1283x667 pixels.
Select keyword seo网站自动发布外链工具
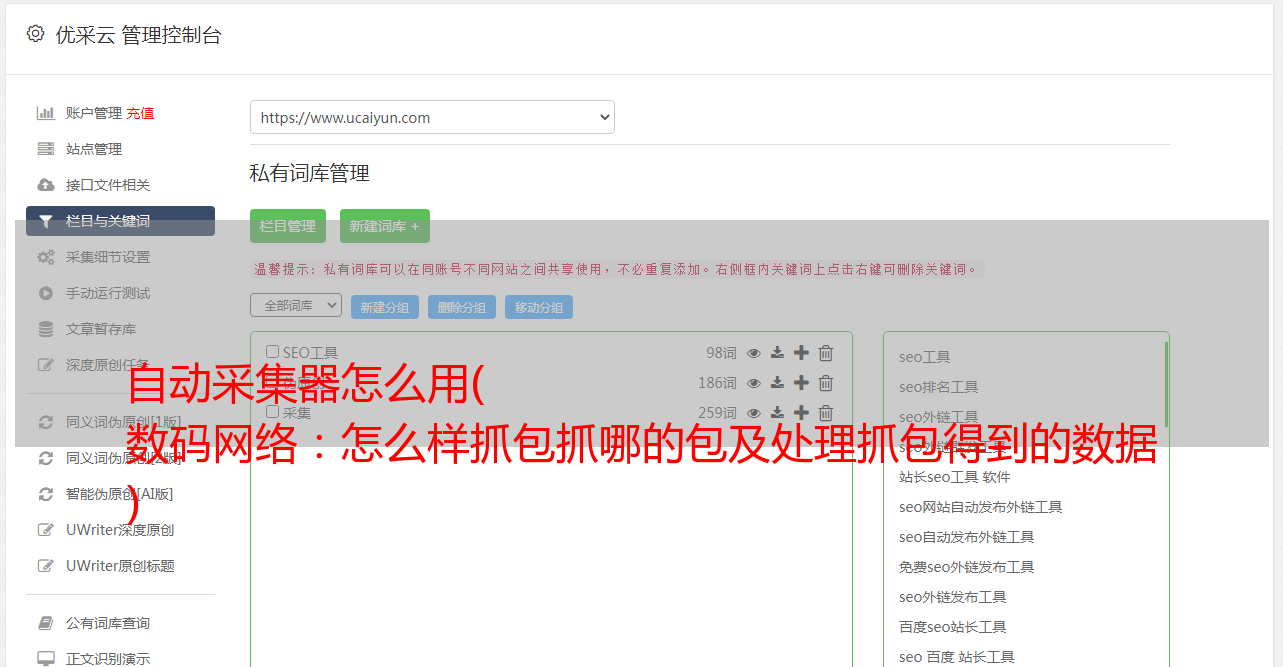click(981, 507)
